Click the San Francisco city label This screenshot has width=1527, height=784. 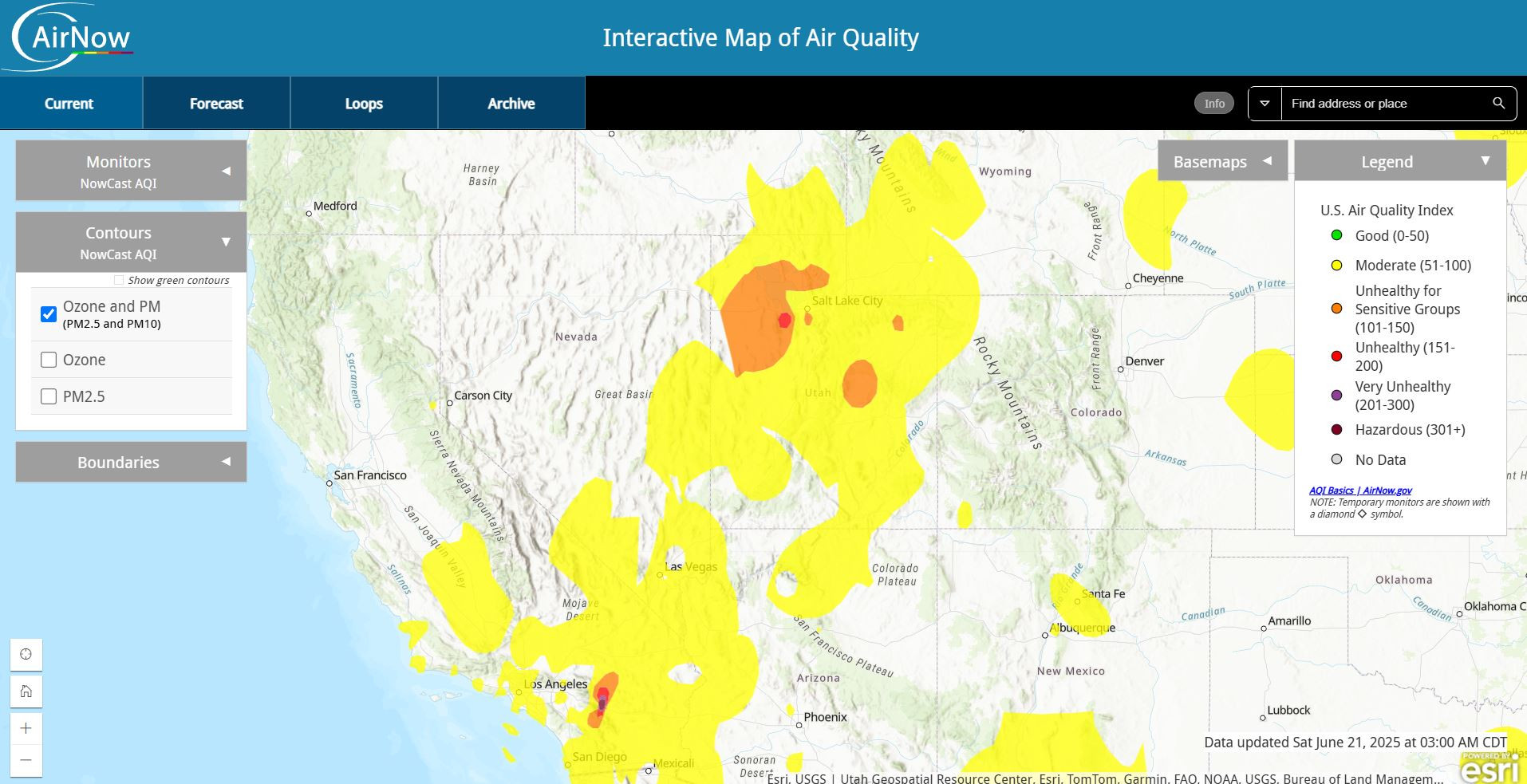[370, 475]
